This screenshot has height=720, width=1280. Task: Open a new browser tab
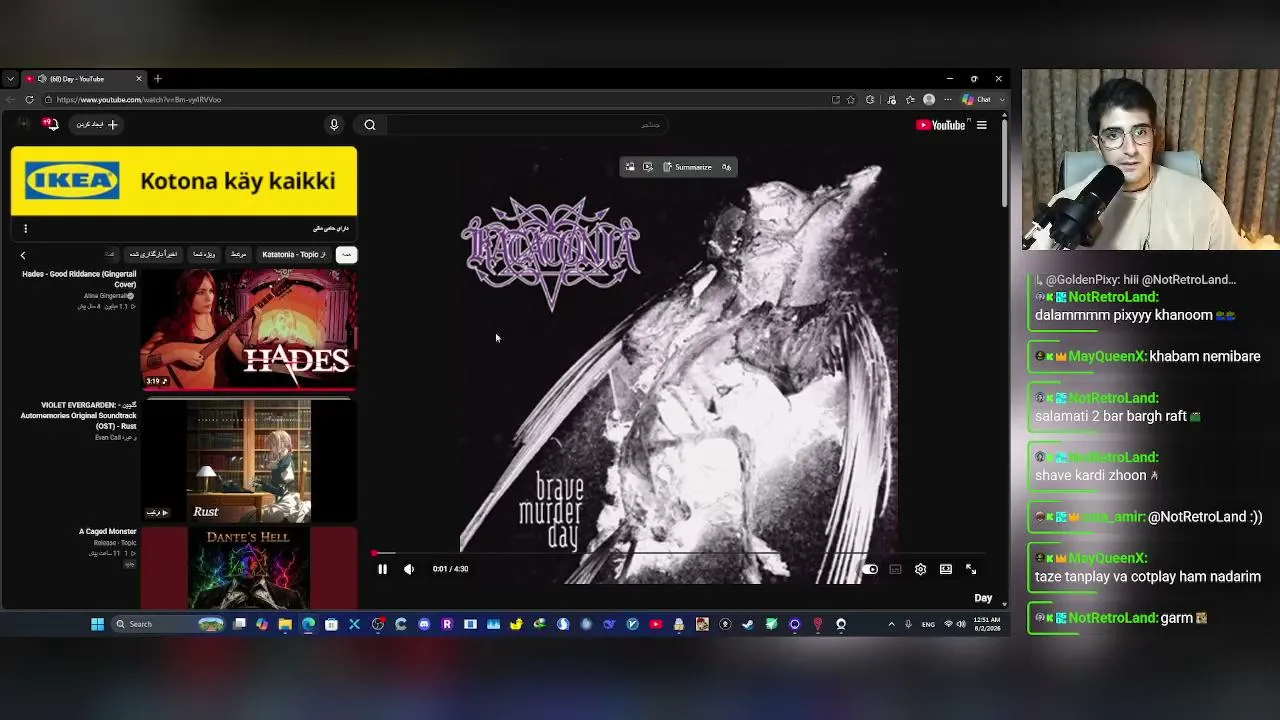click(x=157, y=79)
